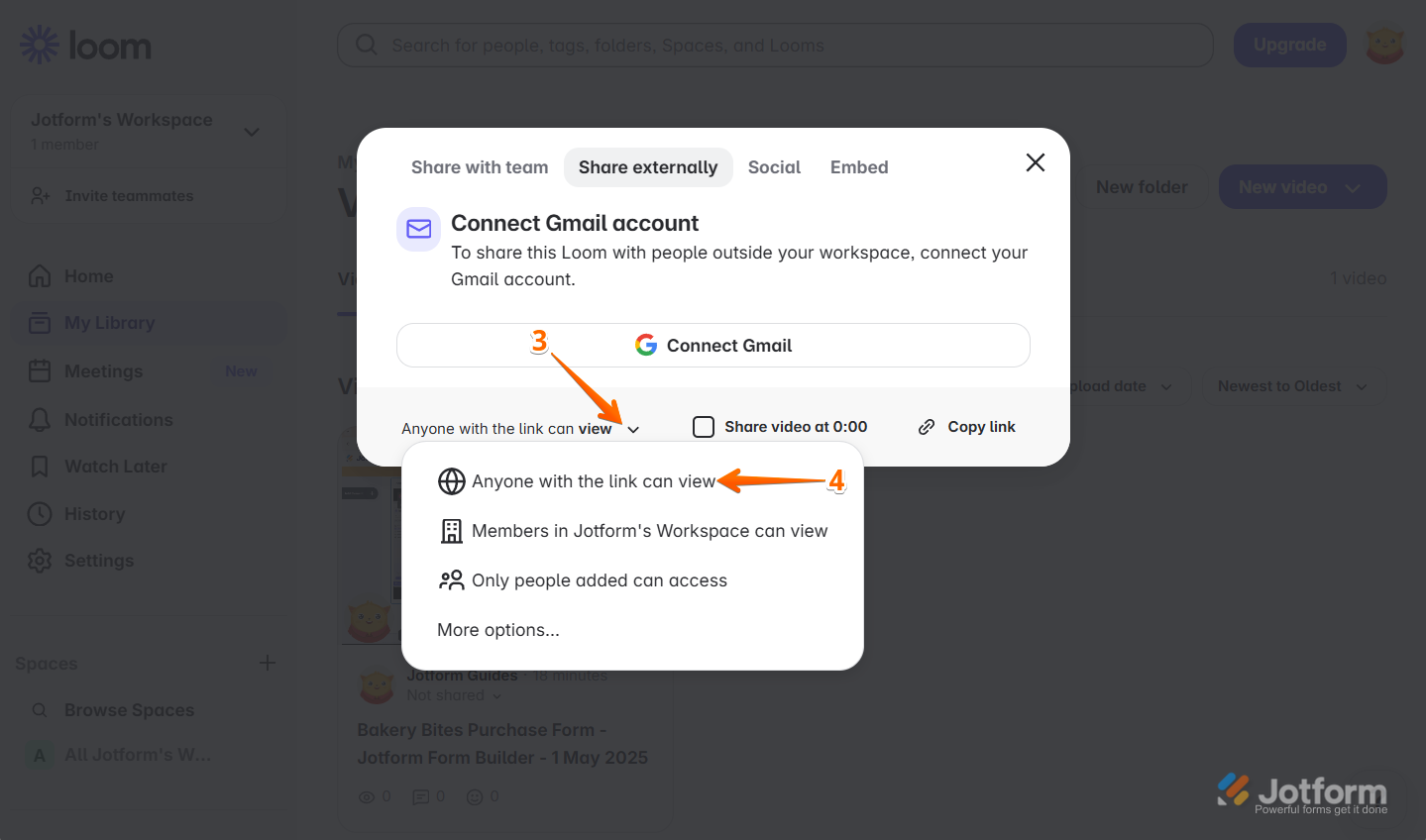Open Notifications bell icon
This screenshot has width=1426, height=840.
click(40, 420)
